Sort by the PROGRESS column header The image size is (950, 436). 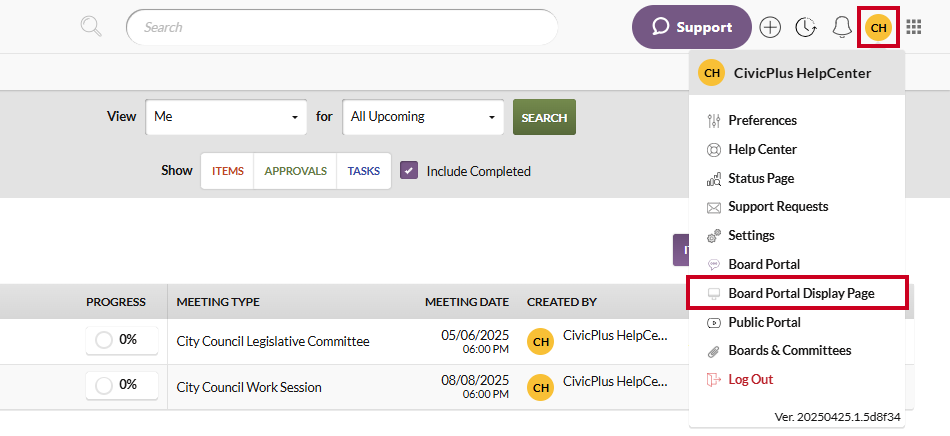pyautogui.click(x=116, y=302)
